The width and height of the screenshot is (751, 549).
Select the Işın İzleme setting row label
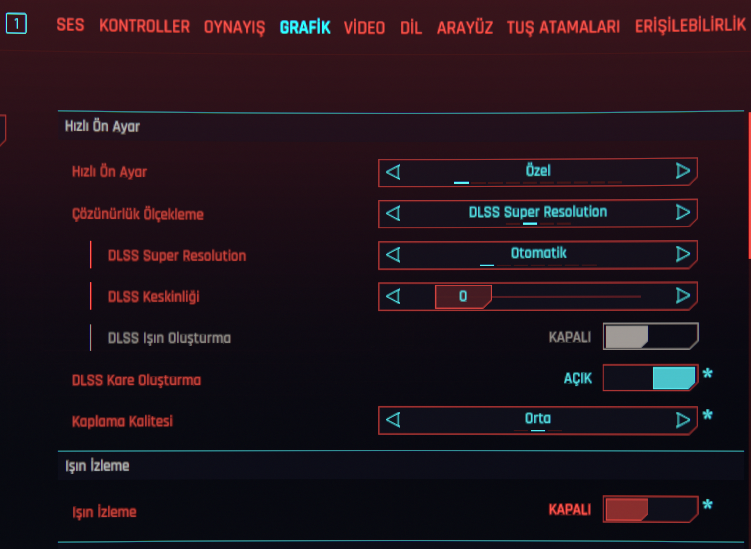[x=104, y=512]
